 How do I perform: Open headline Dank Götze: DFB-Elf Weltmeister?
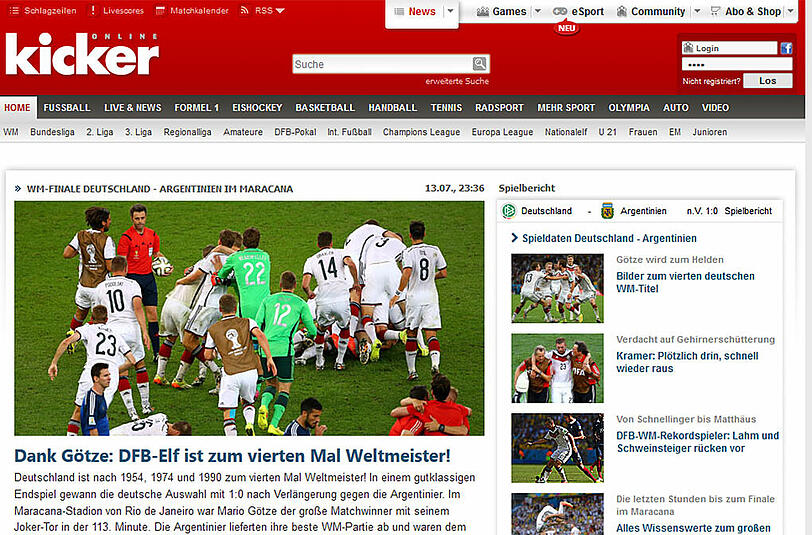232,456
